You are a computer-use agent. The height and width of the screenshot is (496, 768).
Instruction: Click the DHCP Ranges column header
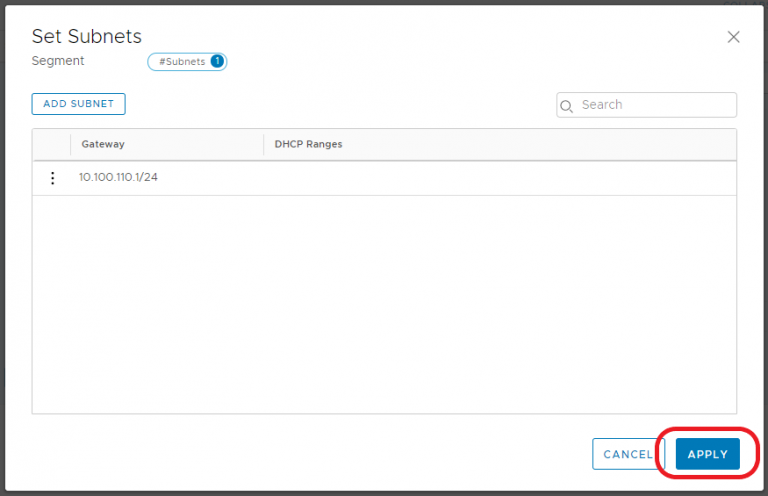coord(308,144)
